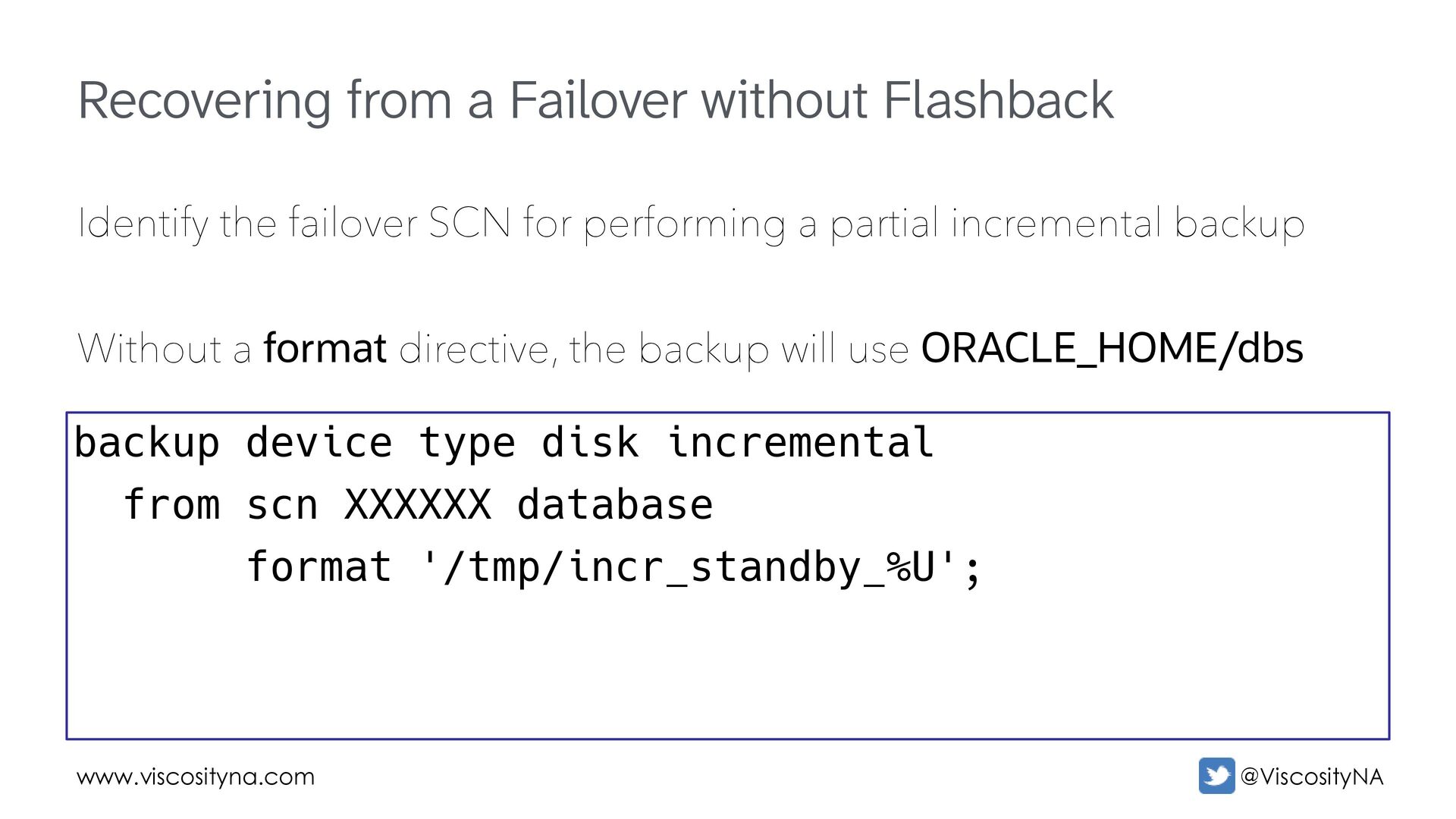Click the phrase "partial incremental backup"
This screenshot has height=819, width=1456.
[1067, 223]
